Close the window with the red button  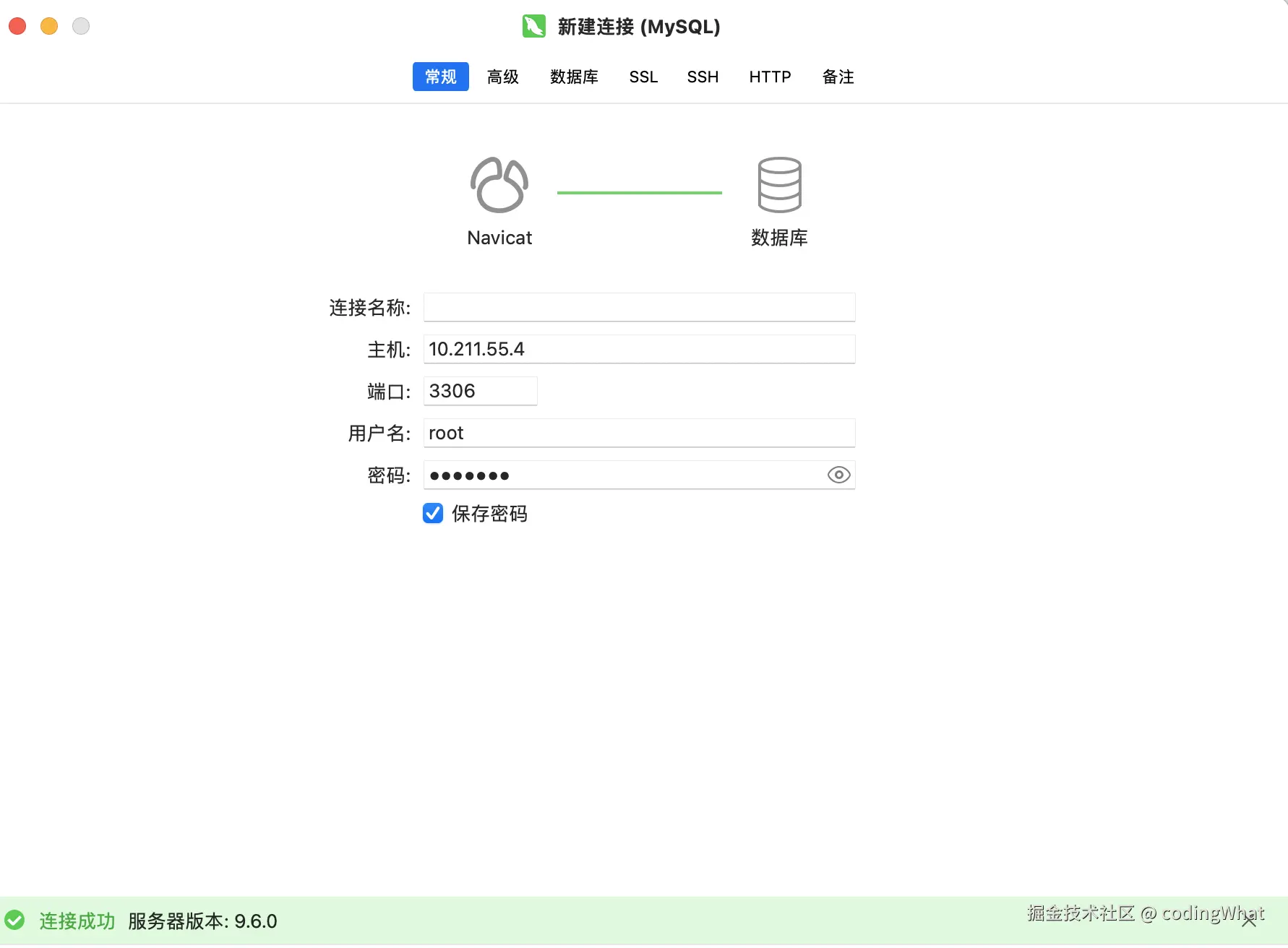coord(17,27)
